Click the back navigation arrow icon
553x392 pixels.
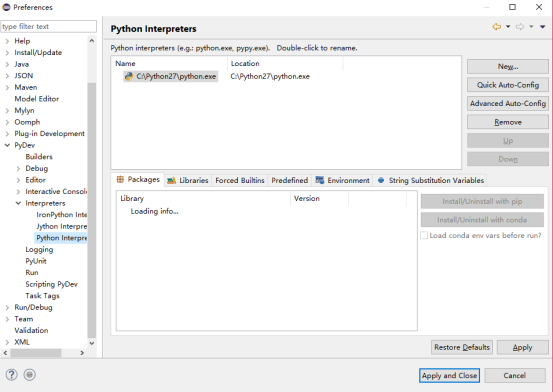coord(497,26)
